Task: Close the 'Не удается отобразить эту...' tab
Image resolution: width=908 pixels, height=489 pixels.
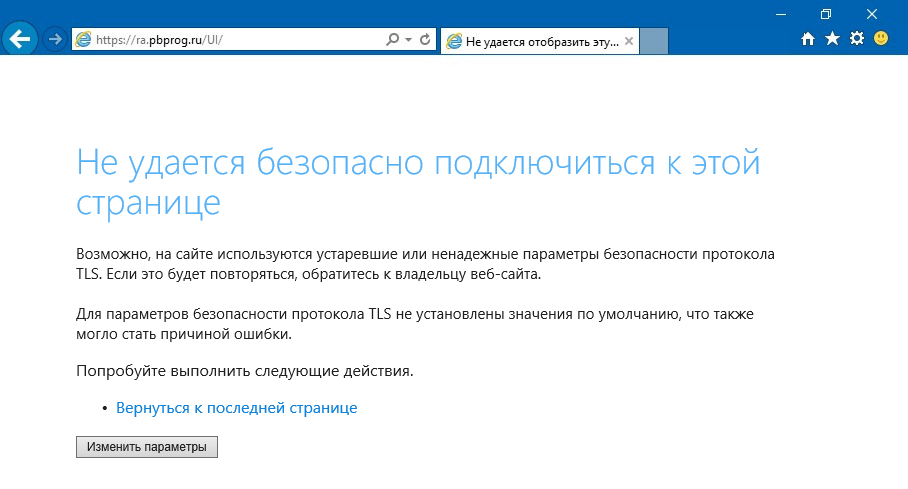Action: [x=628, y=41]
